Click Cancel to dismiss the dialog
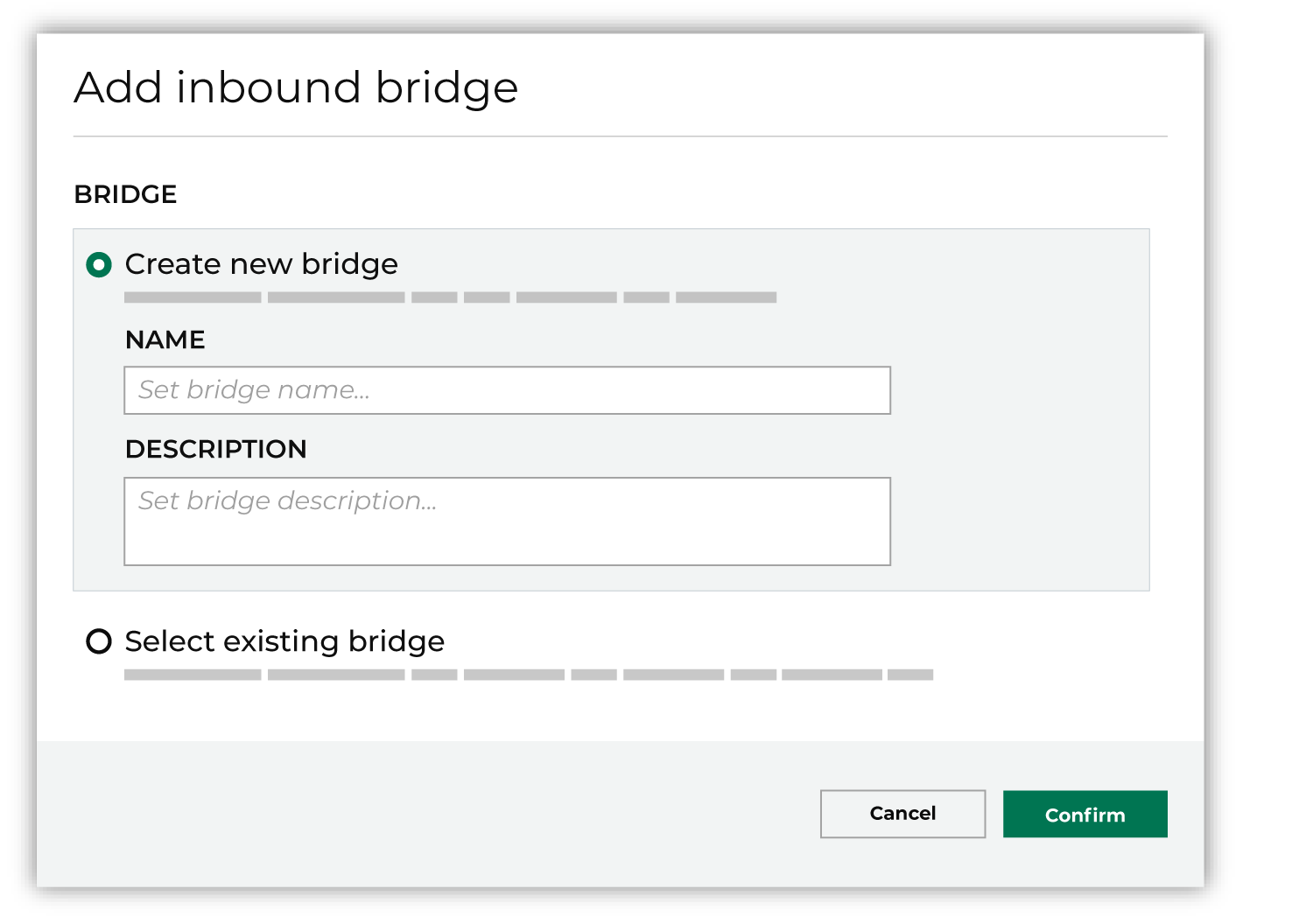This screenshot has width=1292, height=924. coord(902,814)
